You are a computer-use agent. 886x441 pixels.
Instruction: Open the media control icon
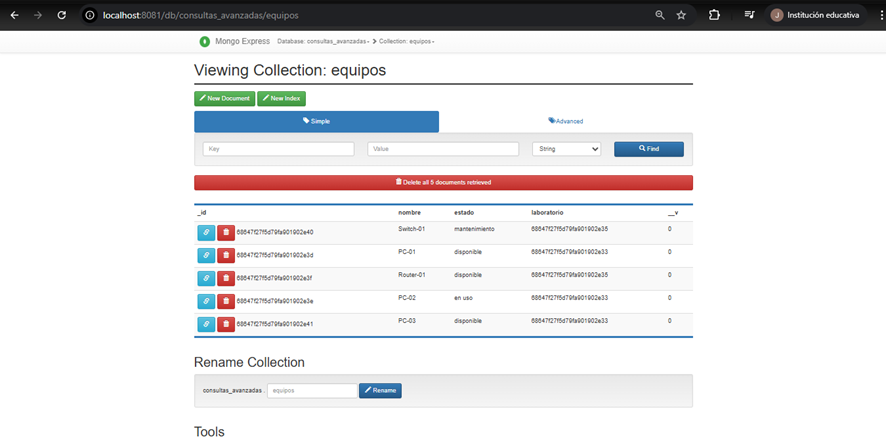749,15
